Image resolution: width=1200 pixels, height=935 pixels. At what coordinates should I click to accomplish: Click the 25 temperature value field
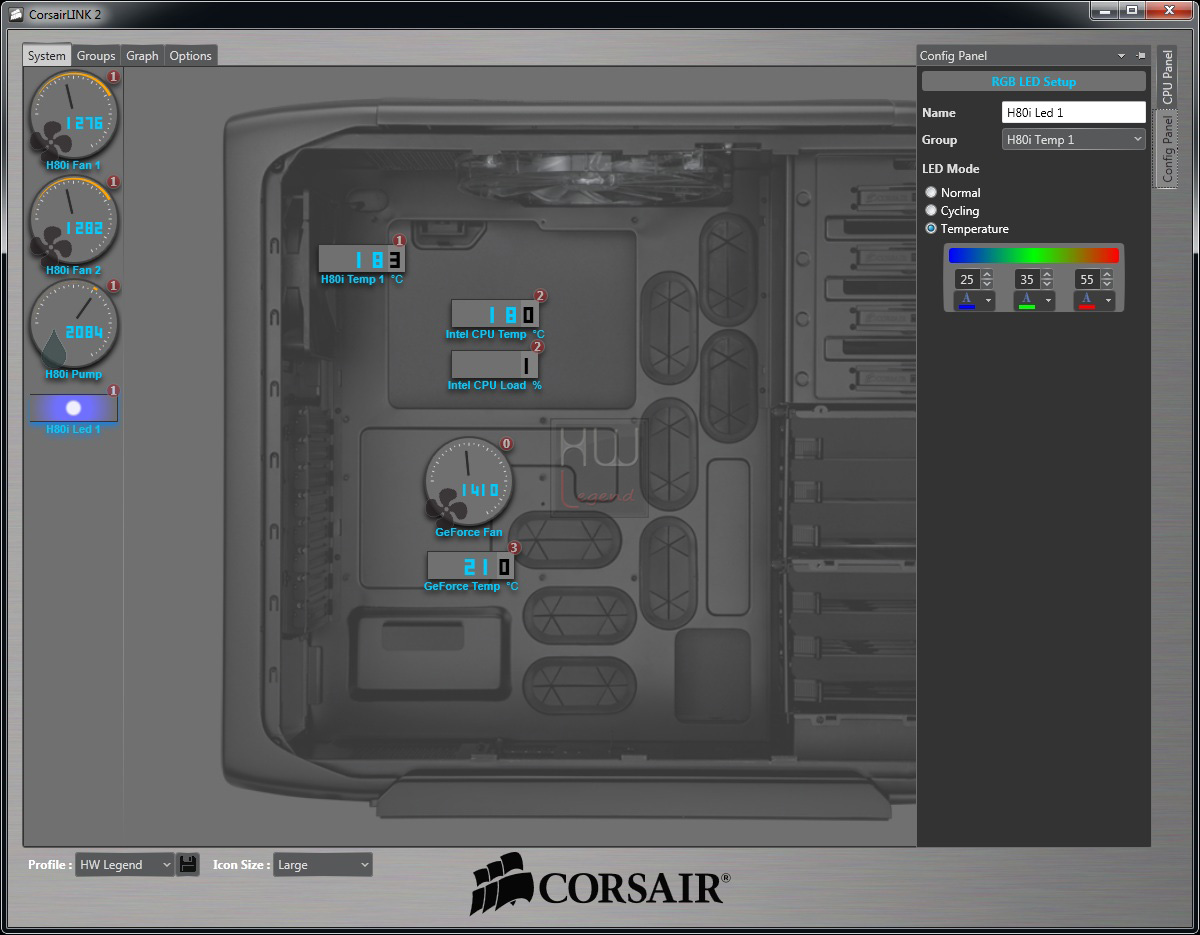[x=968, y=280]
